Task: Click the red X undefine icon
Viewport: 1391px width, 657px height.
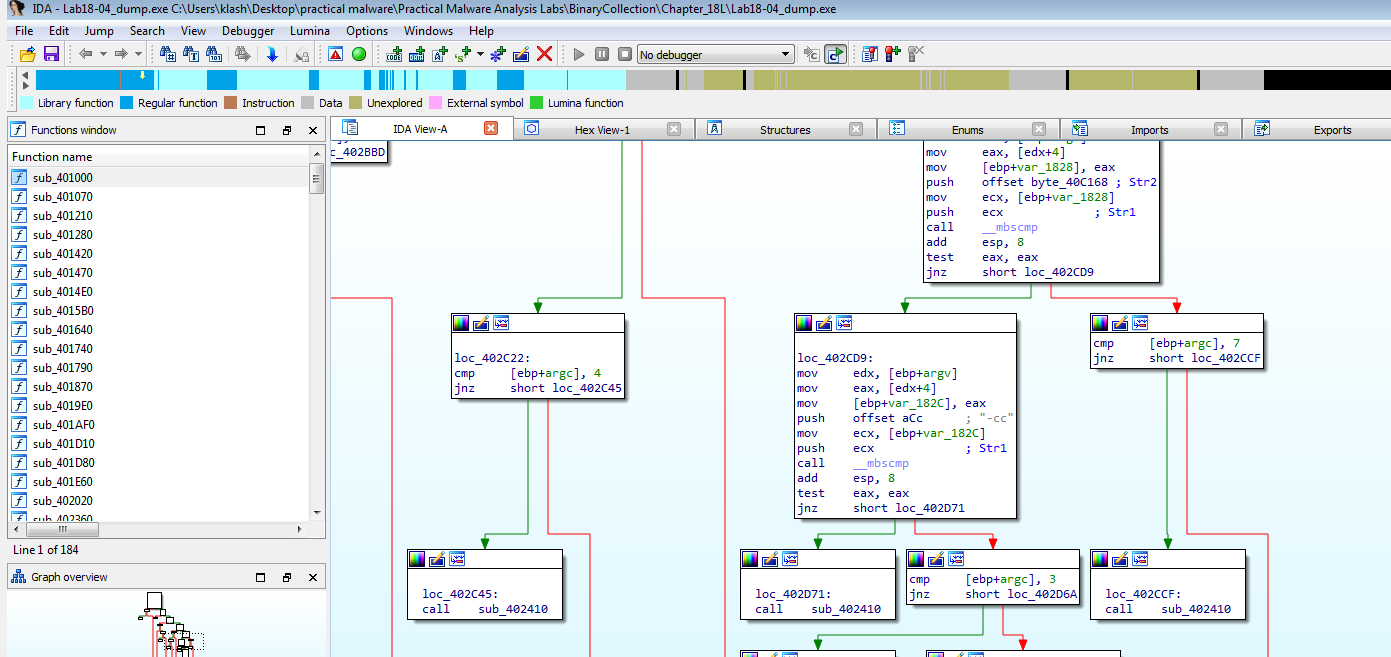Action: (545, 54)
